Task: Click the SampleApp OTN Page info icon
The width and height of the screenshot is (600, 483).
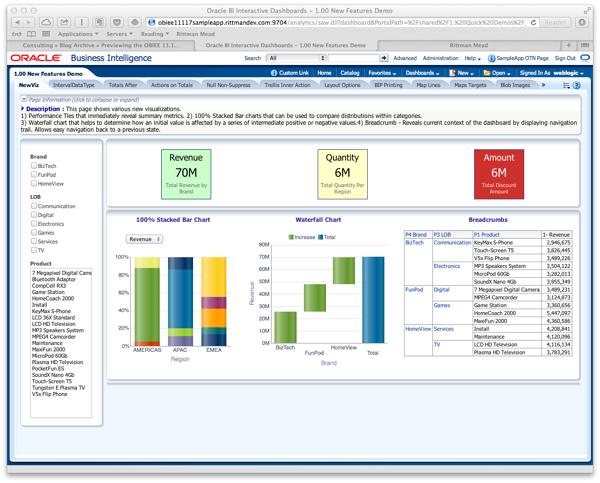Action: [x=491, y=58]
